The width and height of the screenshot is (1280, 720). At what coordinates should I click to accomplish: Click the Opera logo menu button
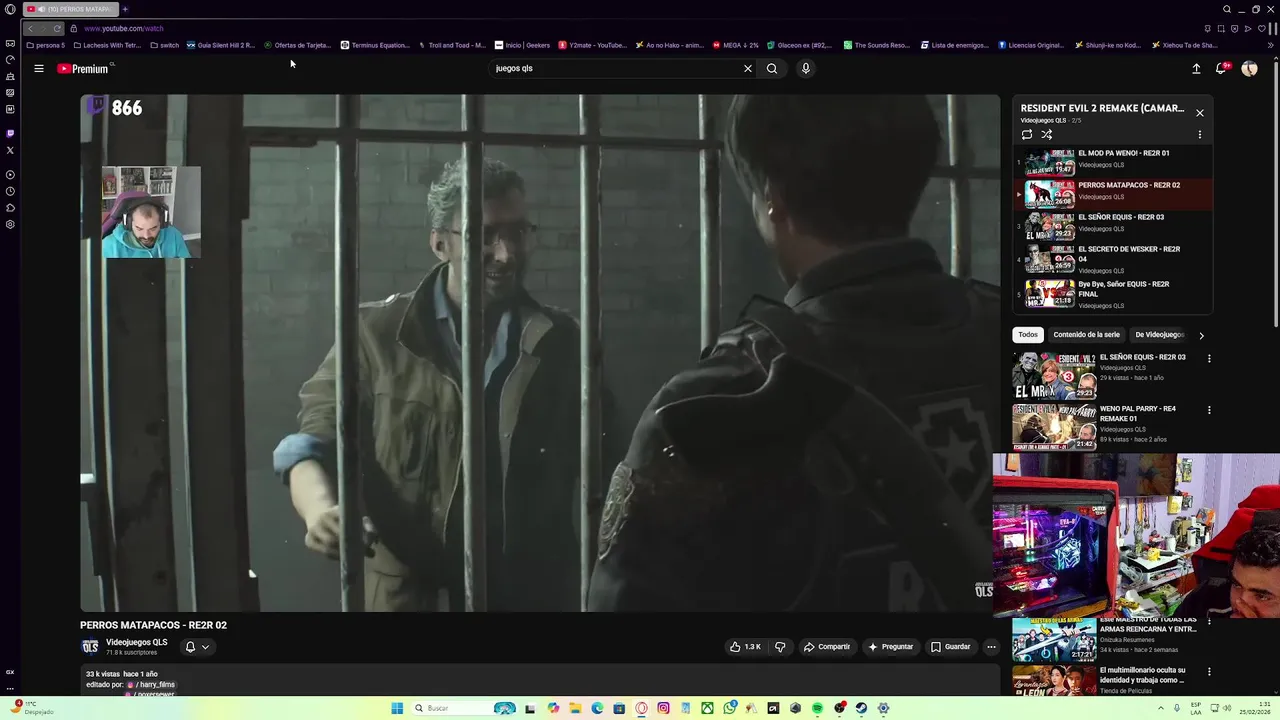coord(10,9)
